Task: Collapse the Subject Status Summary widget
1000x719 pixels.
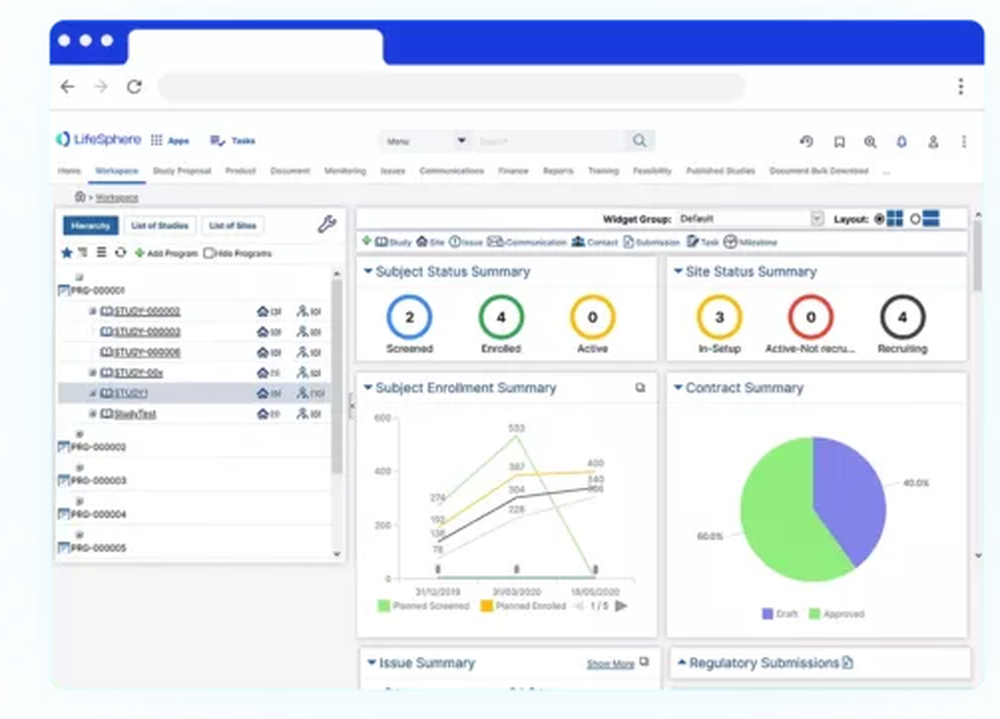Action: click(x=368, y=271)
